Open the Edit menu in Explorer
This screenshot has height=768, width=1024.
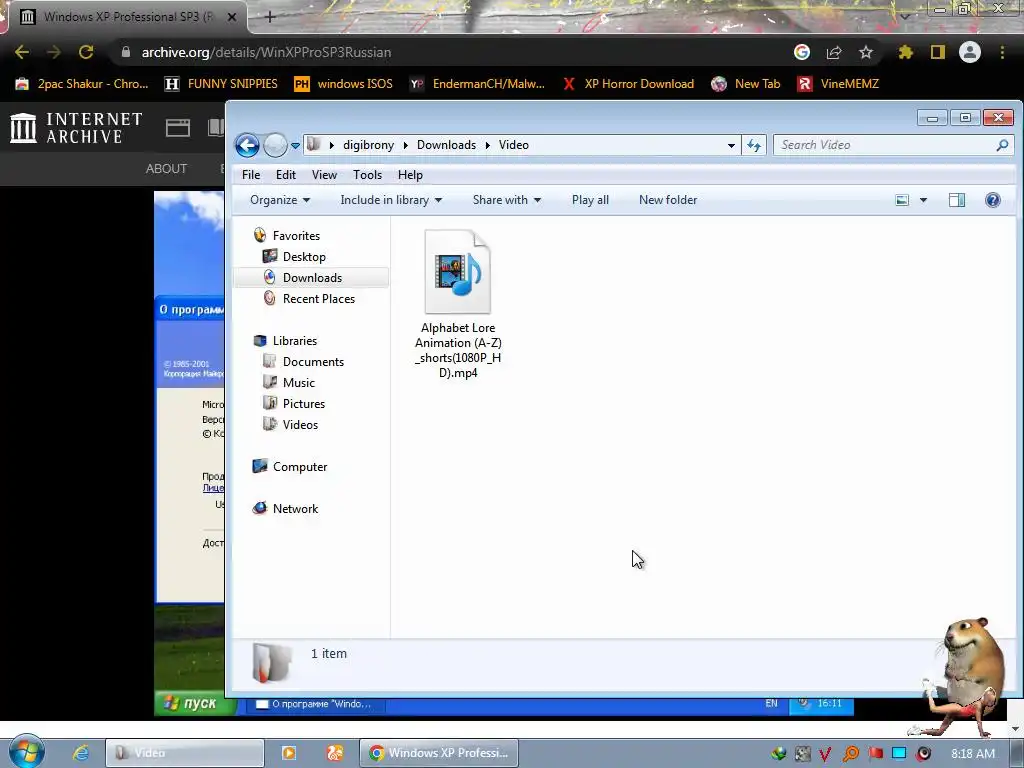pyautogui.click(x=285, y=175)
